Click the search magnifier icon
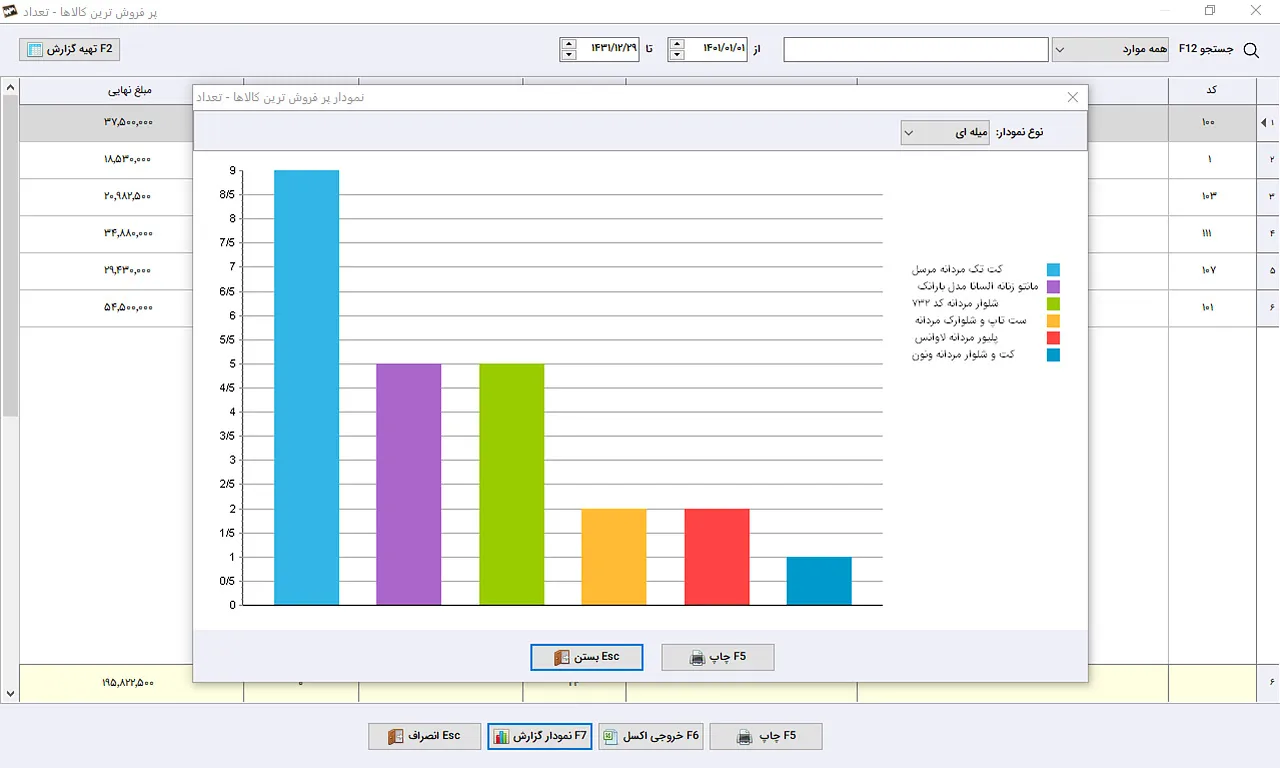The height and width of the screenshot is (768, 1280). coord(1251,50)
